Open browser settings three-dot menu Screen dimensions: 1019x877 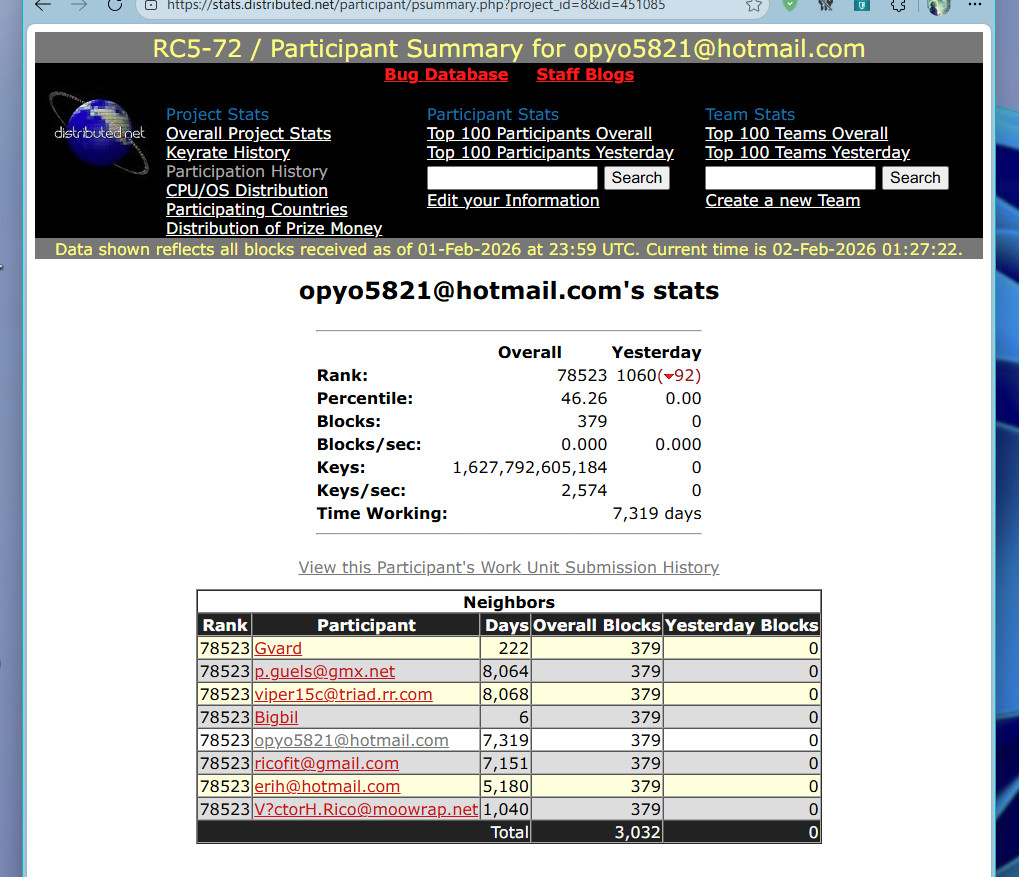(975, 5)
